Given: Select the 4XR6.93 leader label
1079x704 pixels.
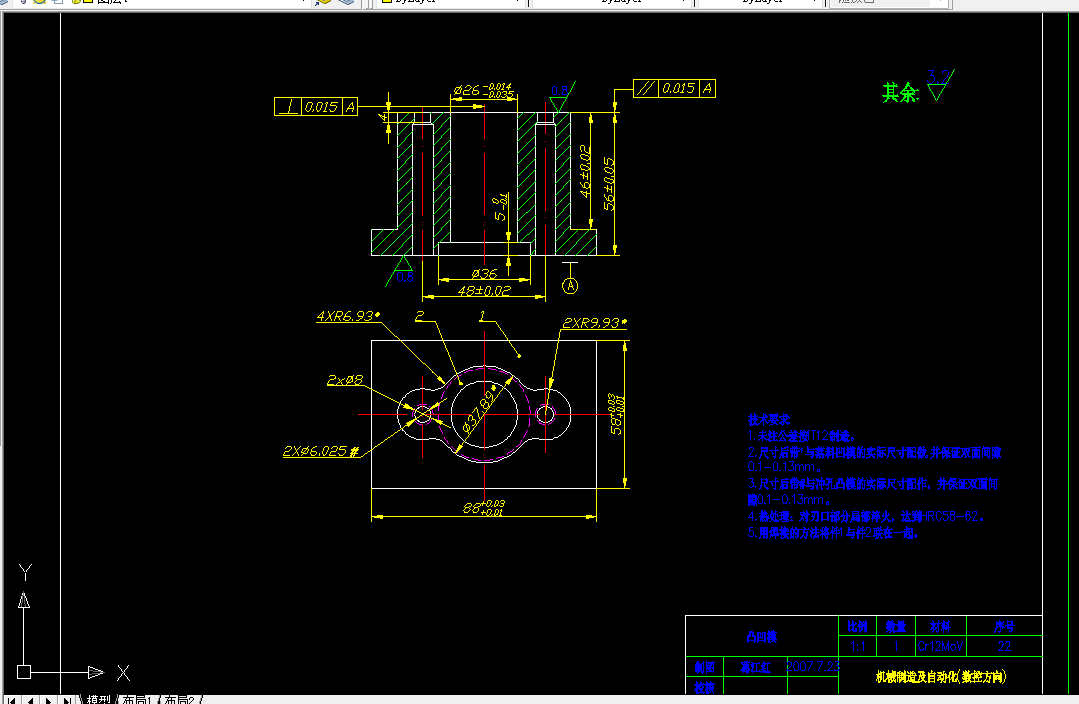Looking at the screenshot, I should pyautogui.click(x=348, y=316).
